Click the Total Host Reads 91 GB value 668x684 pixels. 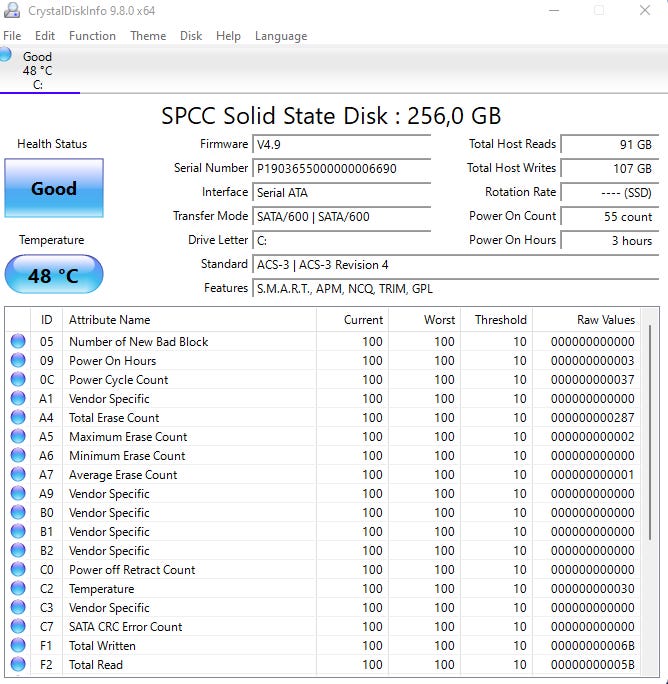(610, 144)
